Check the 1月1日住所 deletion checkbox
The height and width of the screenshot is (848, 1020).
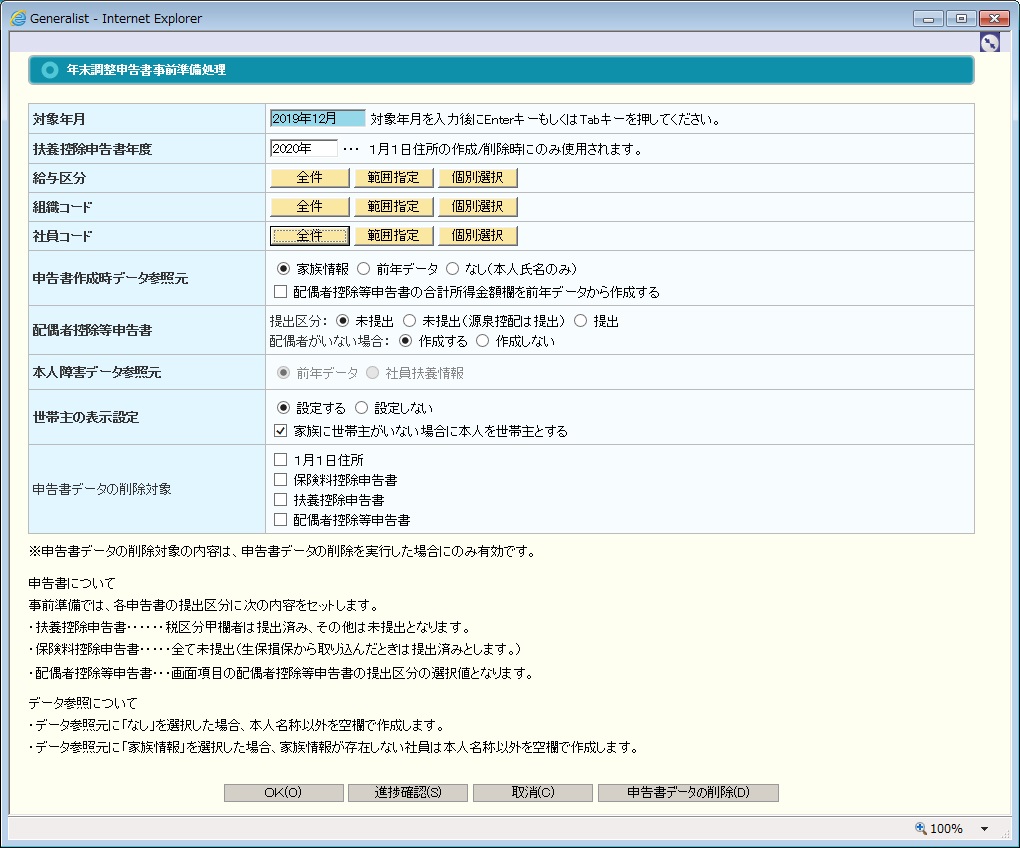coord(281,460)
